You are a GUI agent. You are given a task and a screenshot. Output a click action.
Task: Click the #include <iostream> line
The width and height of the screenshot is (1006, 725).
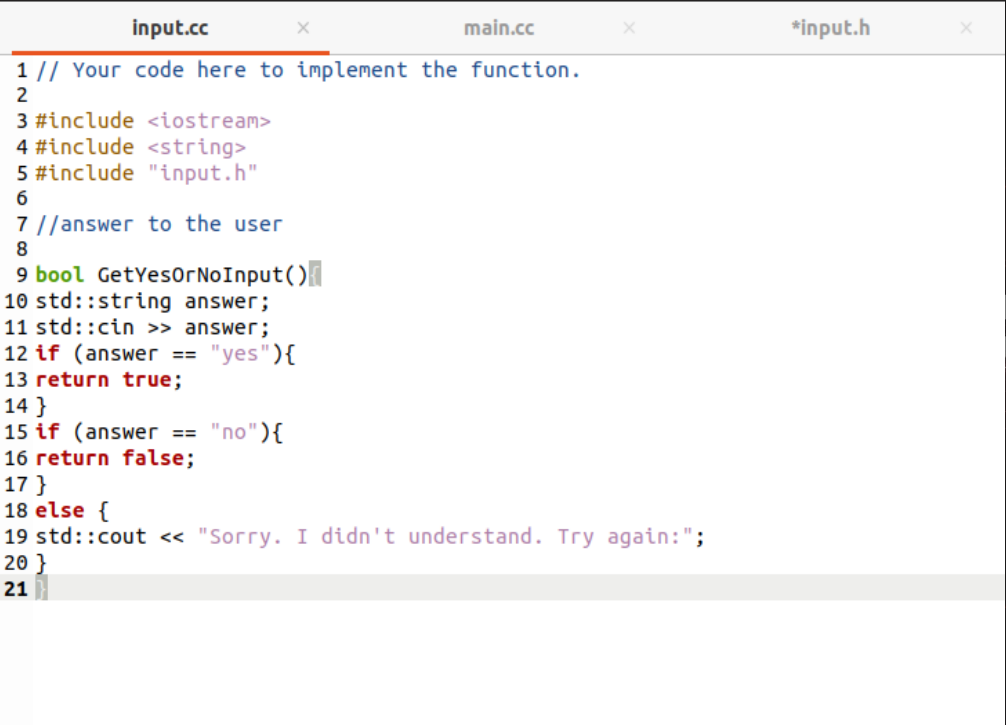pos(150,120)
